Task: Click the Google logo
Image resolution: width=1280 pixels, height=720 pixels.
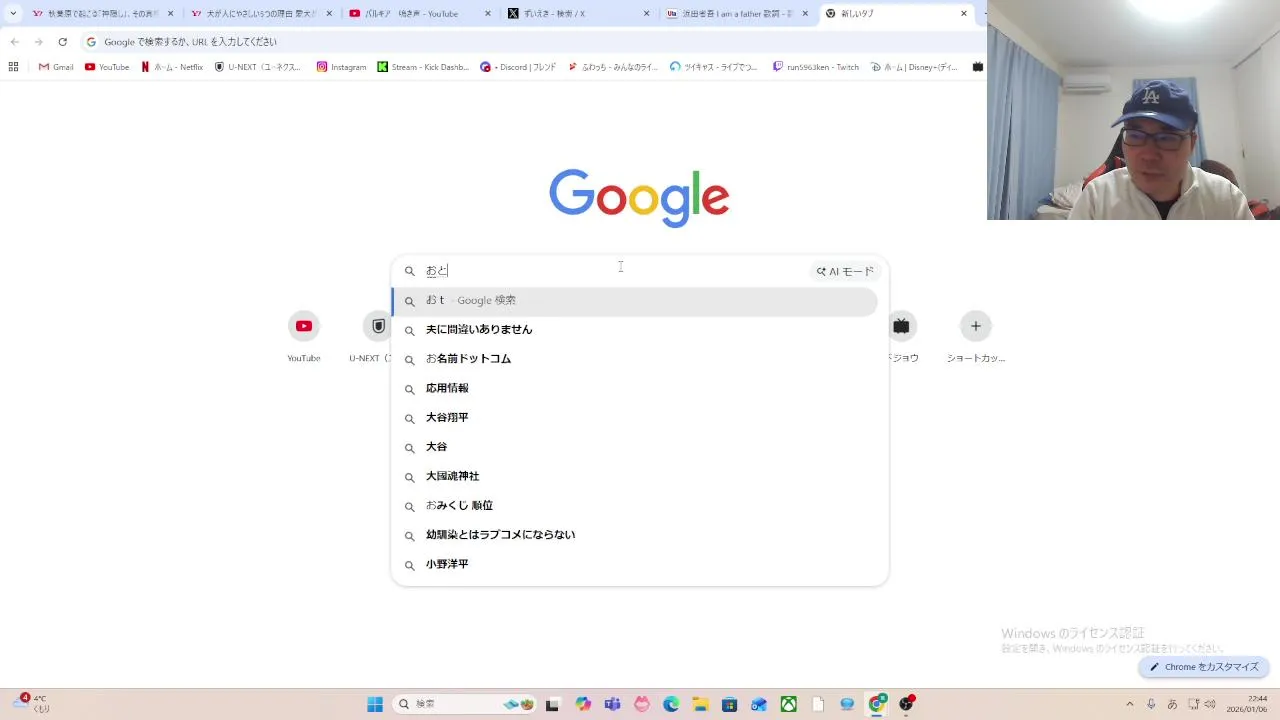Action: pyautogui.click(x=639, y=198)
